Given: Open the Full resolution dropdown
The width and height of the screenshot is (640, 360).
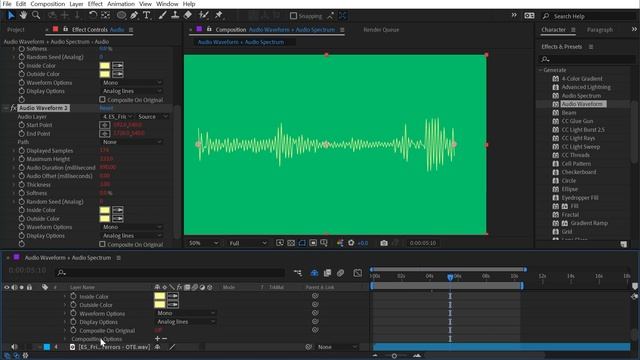Looking at the screenshot, I should [x=247, y=243].
